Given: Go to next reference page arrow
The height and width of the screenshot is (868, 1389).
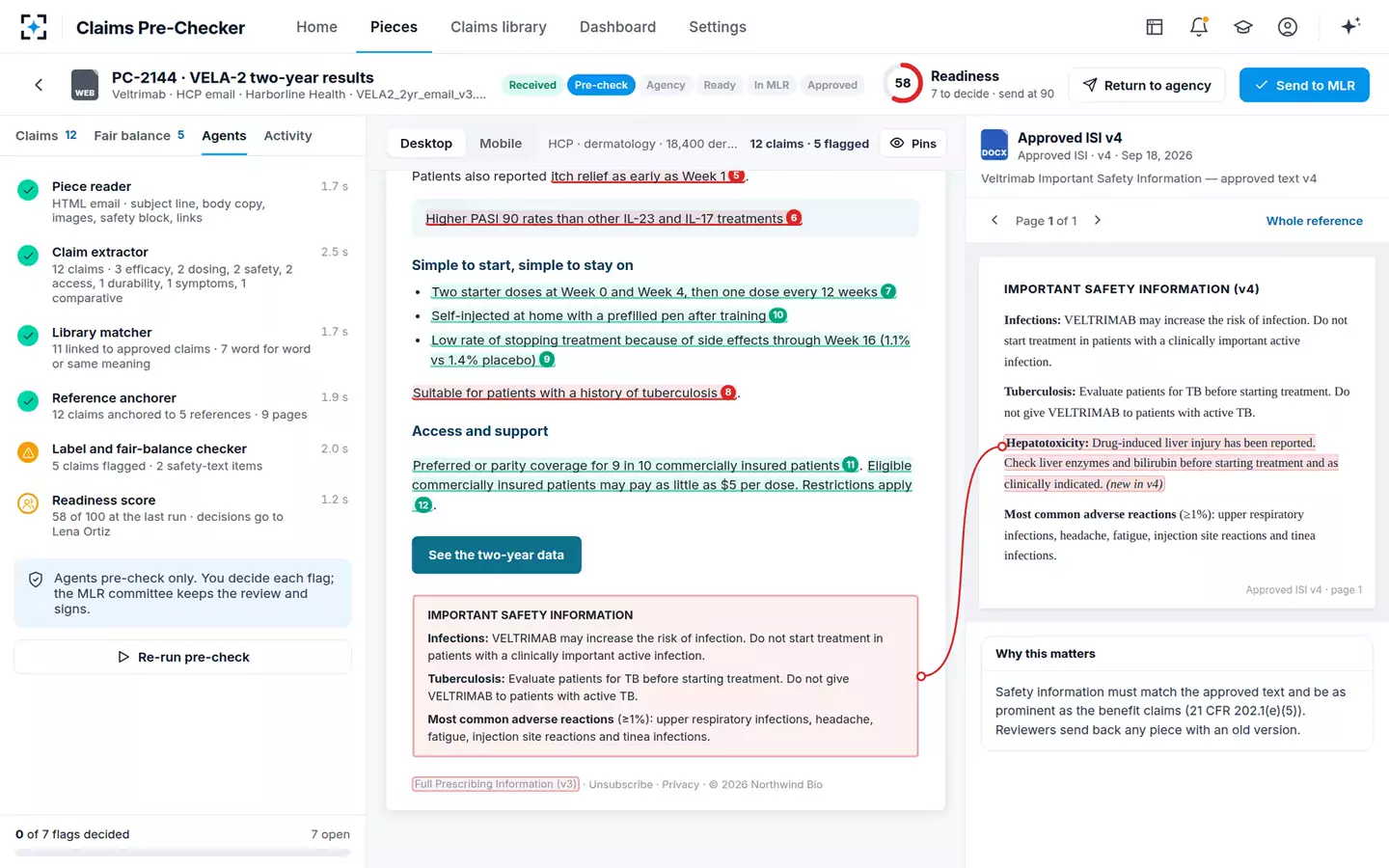Looking at the screenshot, I should click(x=1098, y=221).
